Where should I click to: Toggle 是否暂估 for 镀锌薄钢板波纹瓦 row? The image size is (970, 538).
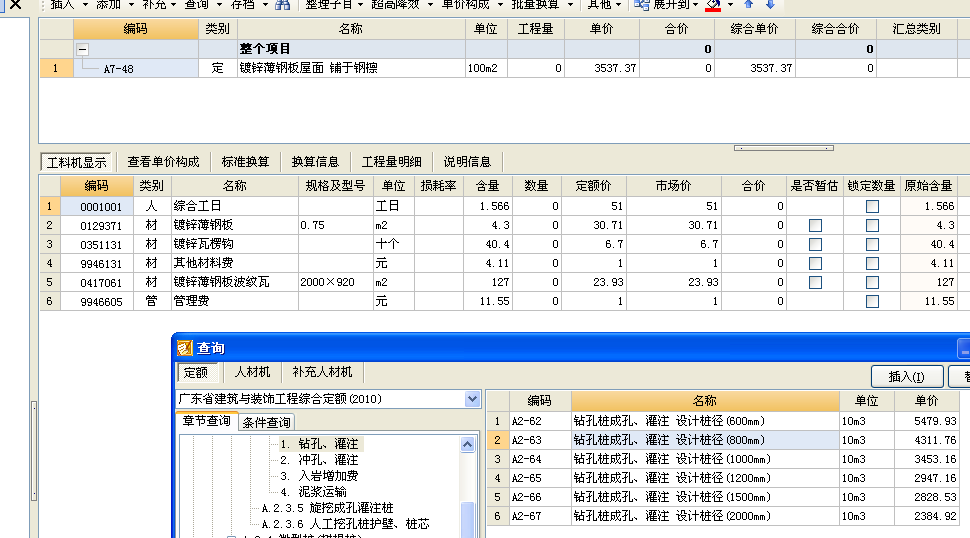[815, 283]
